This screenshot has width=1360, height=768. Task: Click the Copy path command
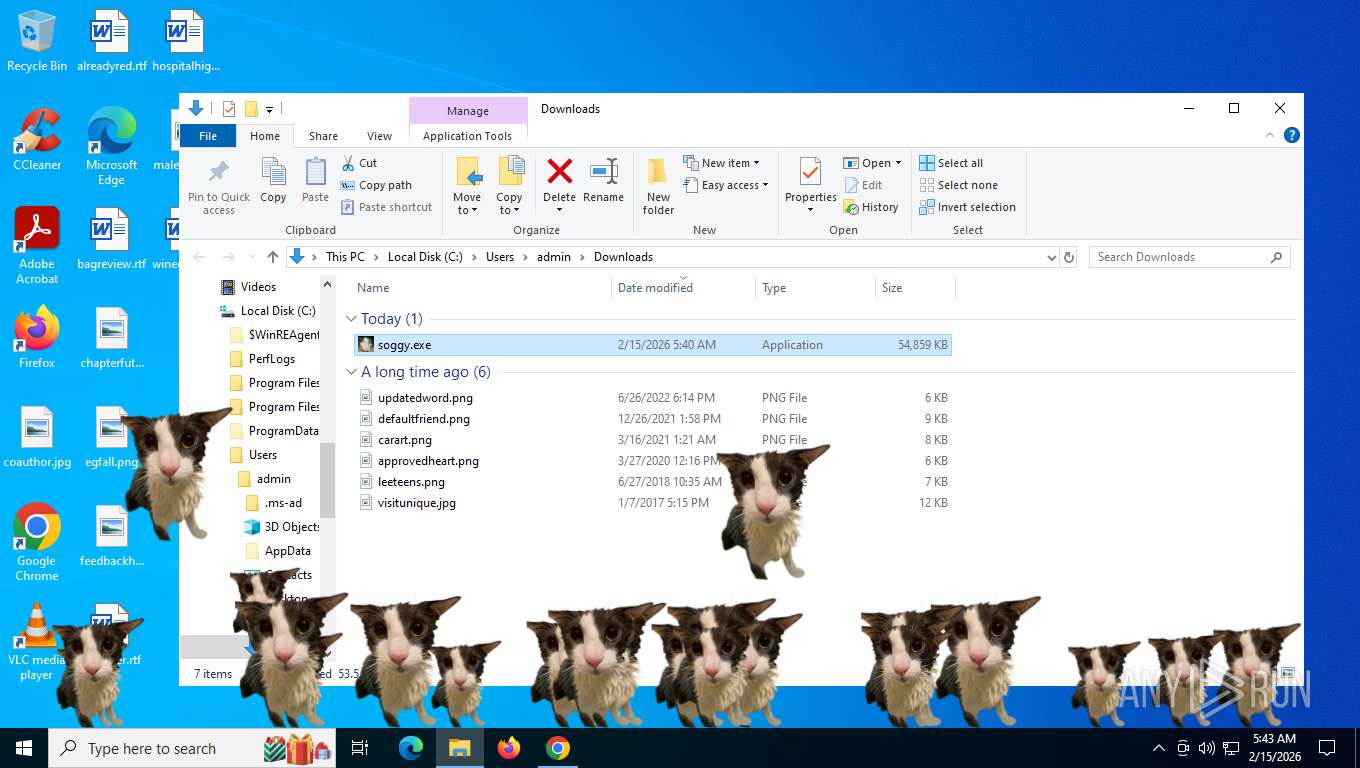click(x=376, y=185)
